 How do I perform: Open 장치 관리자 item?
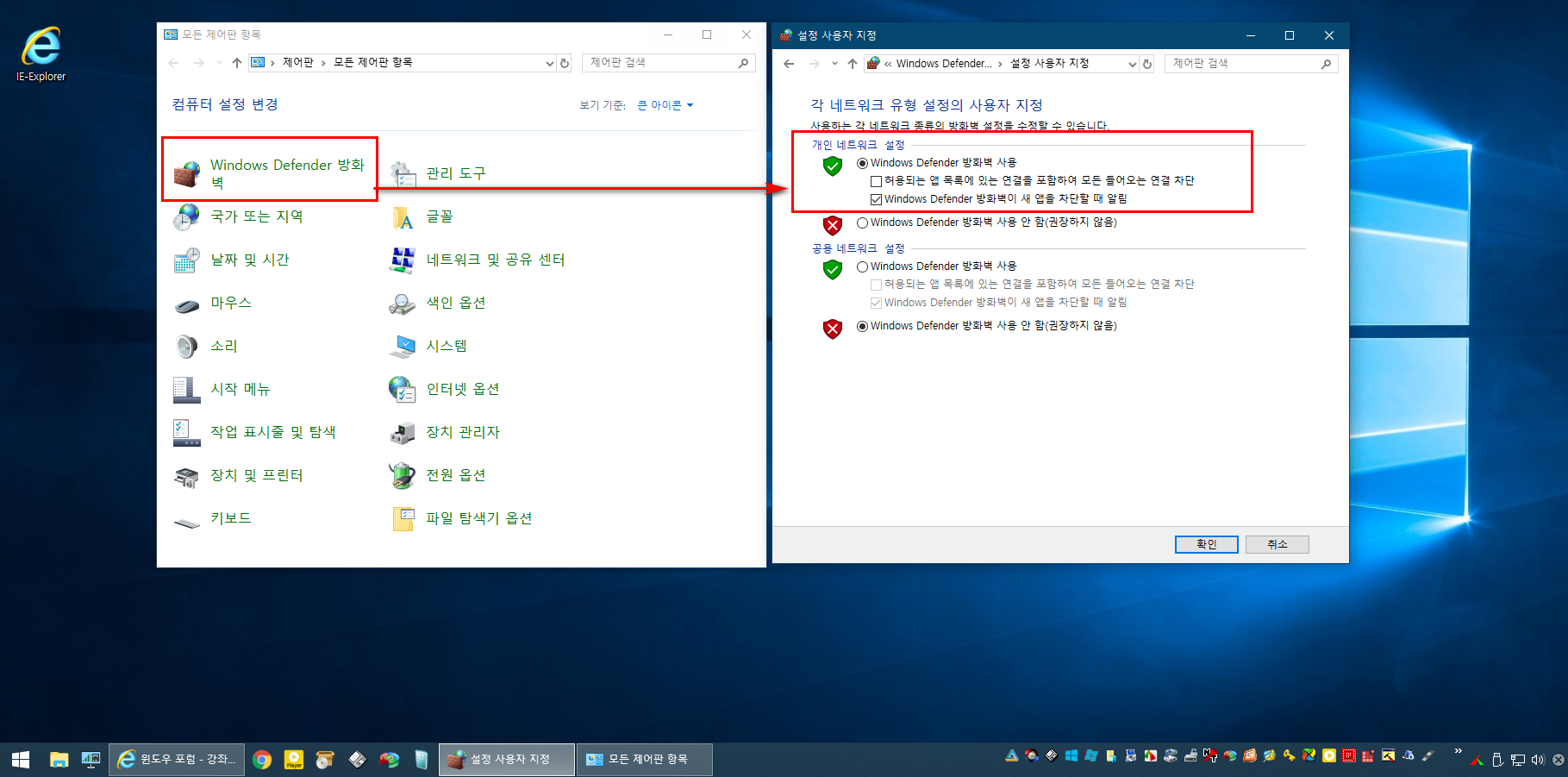(x=444, y=432)
